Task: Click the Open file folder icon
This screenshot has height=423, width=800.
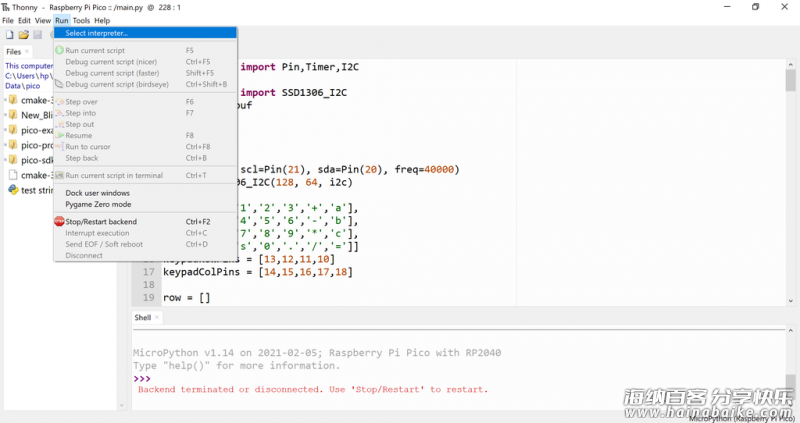Action: 23,35
